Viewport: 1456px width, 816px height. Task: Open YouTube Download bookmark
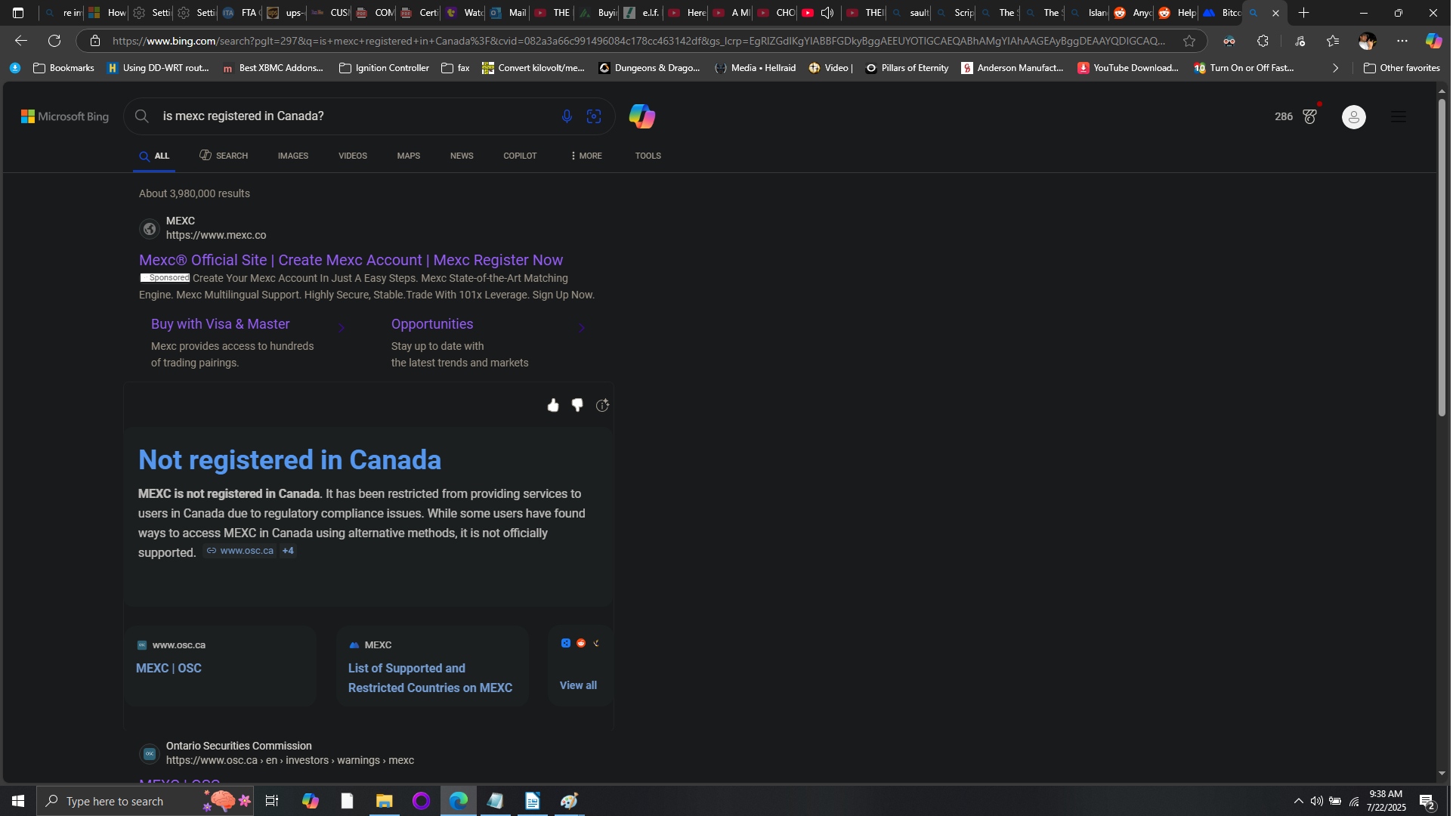coord(1128,68)
